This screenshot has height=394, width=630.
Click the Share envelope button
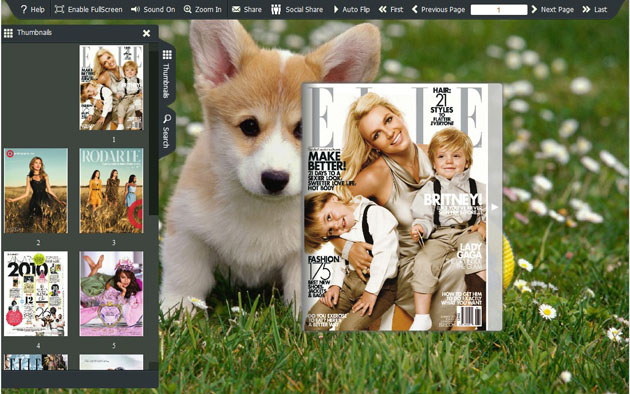(x=247, y=9)
